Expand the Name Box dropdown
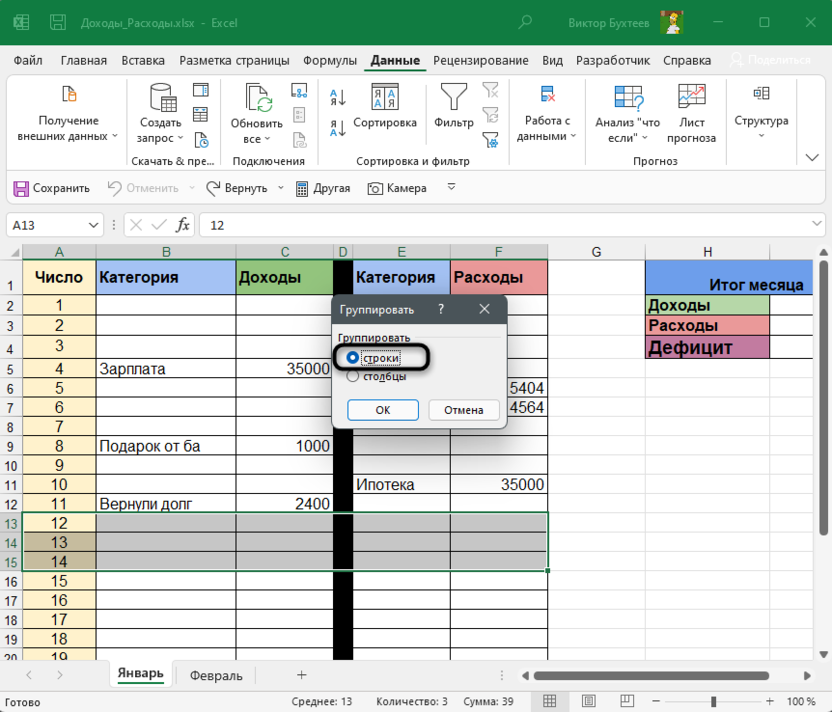Viewport: 832px width, 712px height. pyautogui.click(x=94, y=225)
